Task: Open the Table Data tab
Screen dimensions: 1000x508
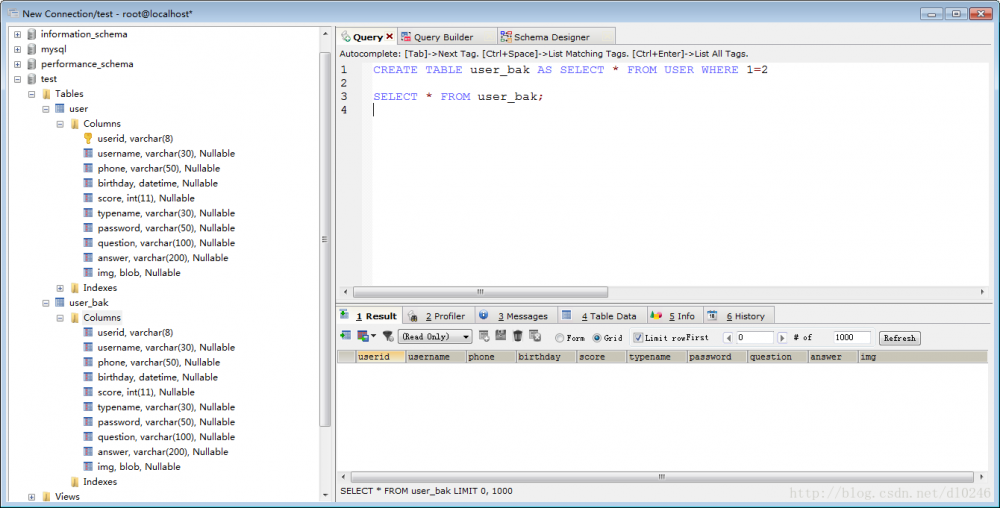Action: (x=601, y=316)
